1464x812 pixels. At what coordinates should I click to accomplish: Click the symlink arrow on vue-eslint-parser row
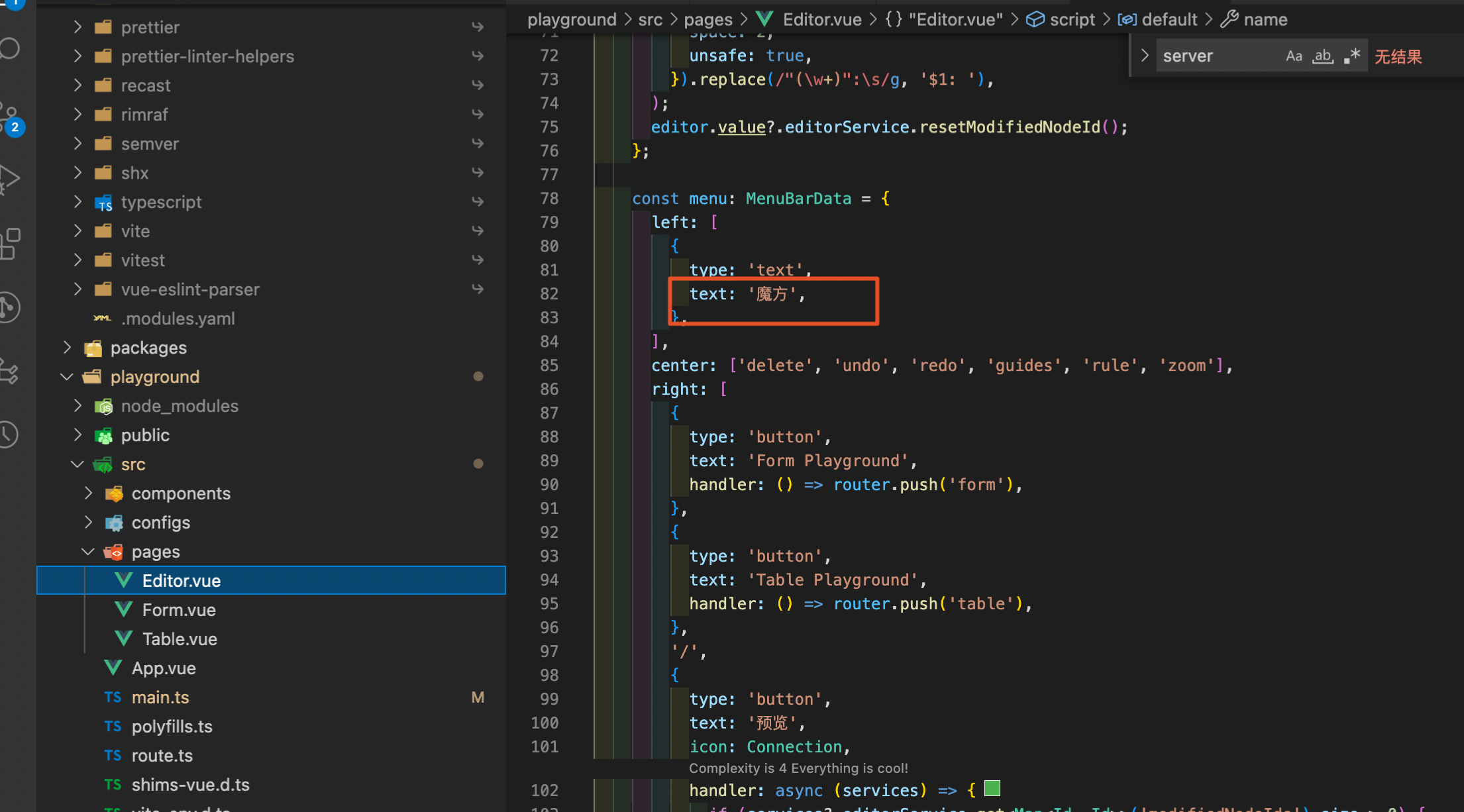pyautogui.click(x=478, y=289)
